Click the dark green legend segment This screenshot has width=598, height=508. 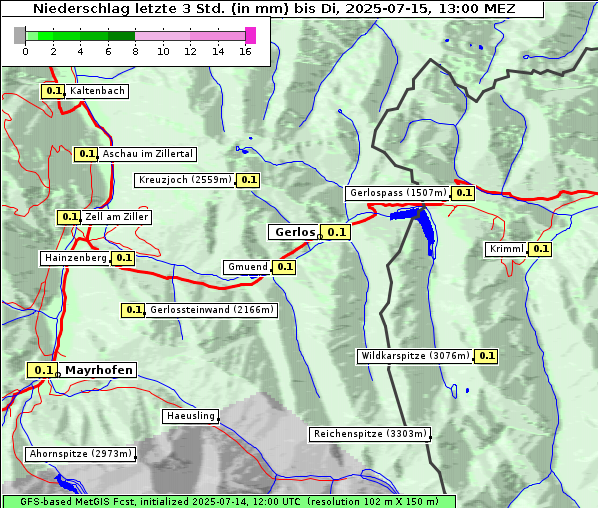[122, 36]
